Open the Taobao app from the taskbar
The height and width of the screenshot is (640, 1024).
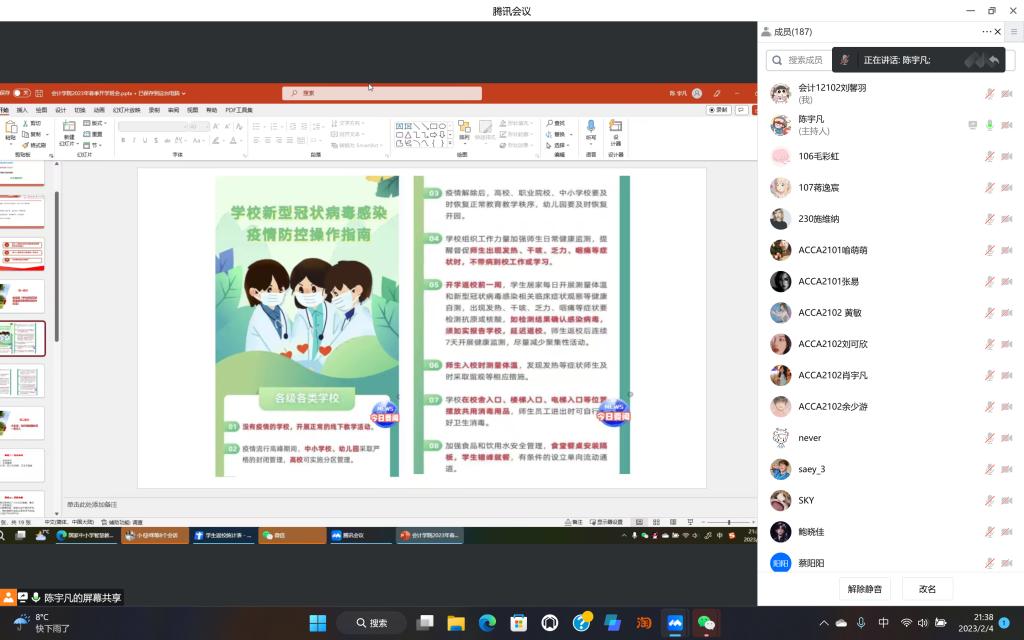tap(644, 623)
